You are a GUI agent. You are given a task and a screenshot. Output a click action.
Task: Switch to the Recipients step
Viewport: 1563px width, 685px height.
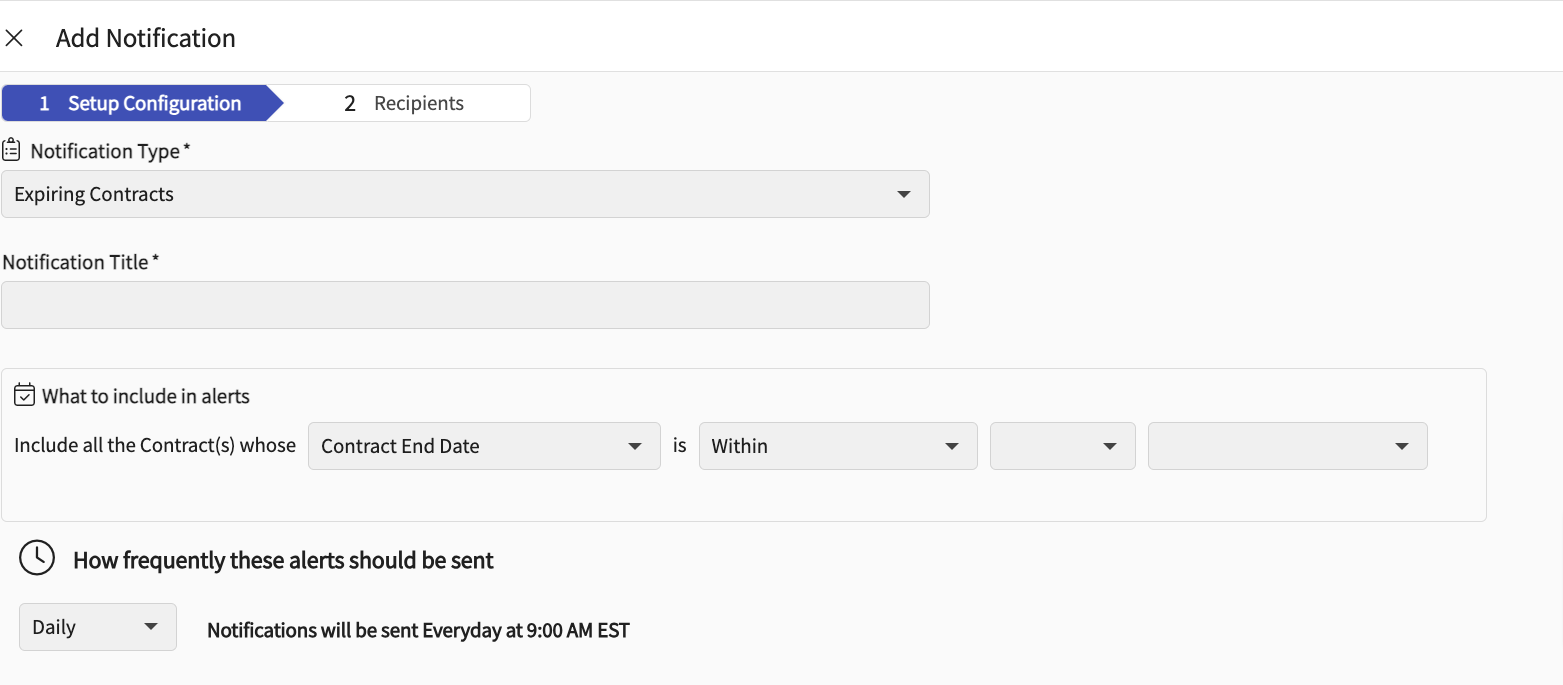[404, 103]
